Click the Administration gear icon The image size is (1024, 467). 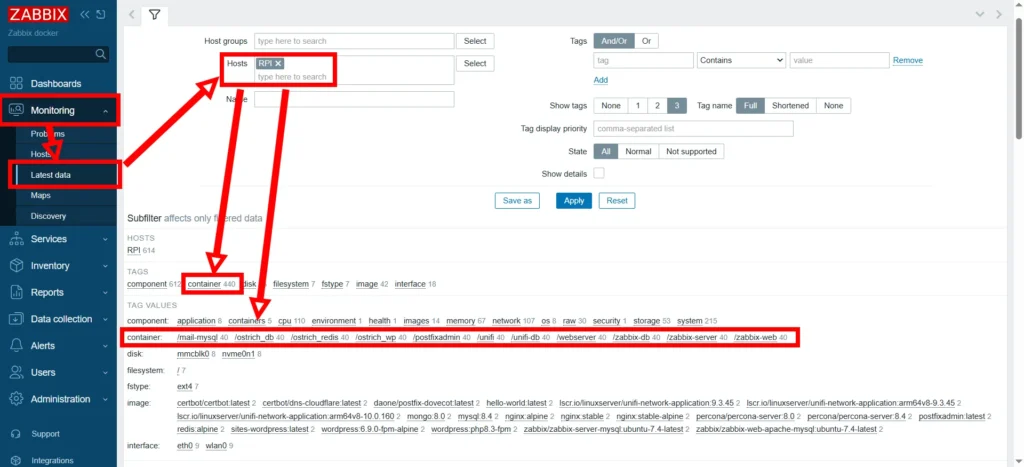click(15, 399)
